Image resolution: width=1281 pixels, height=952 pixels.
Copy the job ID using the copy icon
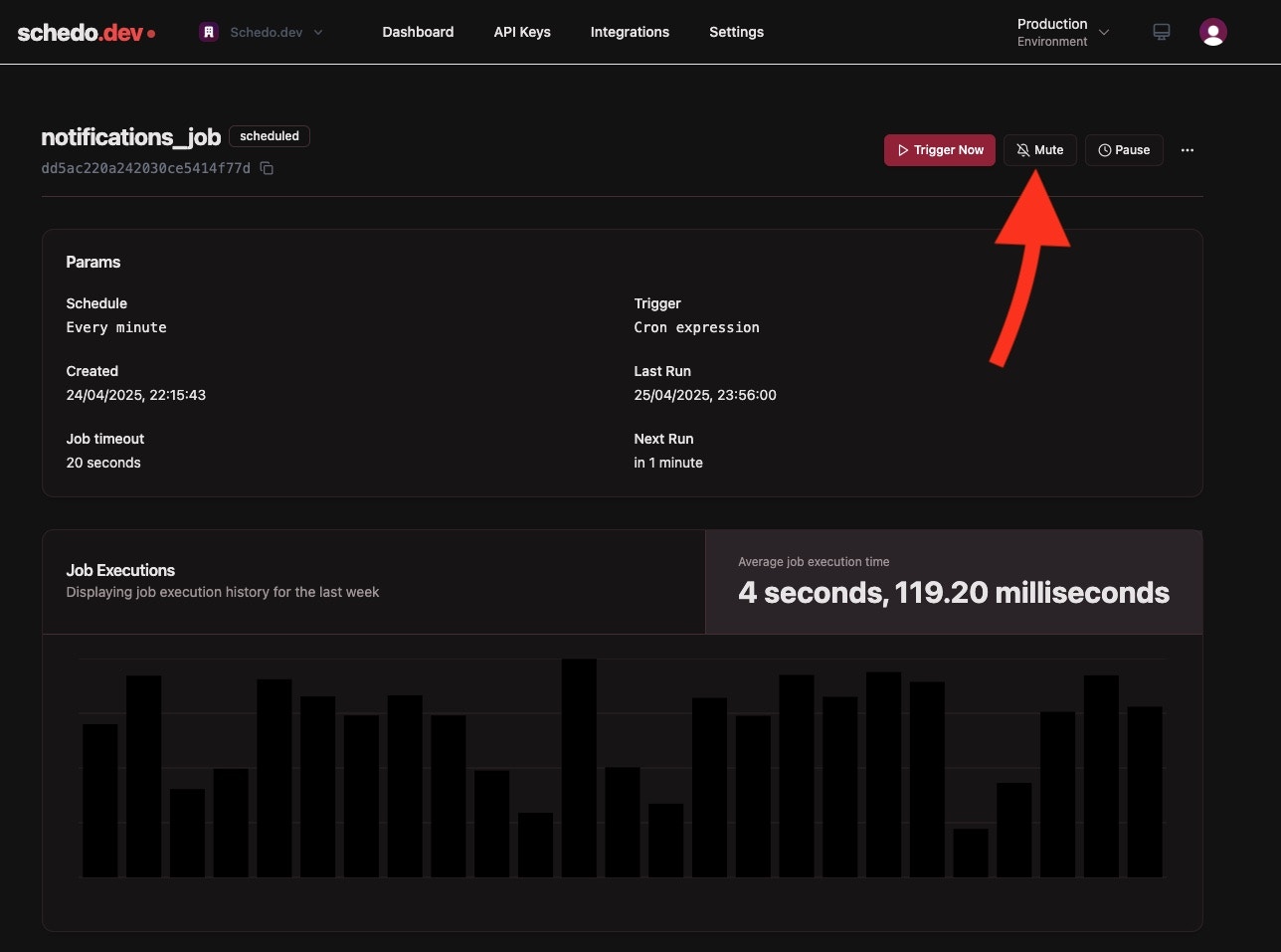pos(267,168)
